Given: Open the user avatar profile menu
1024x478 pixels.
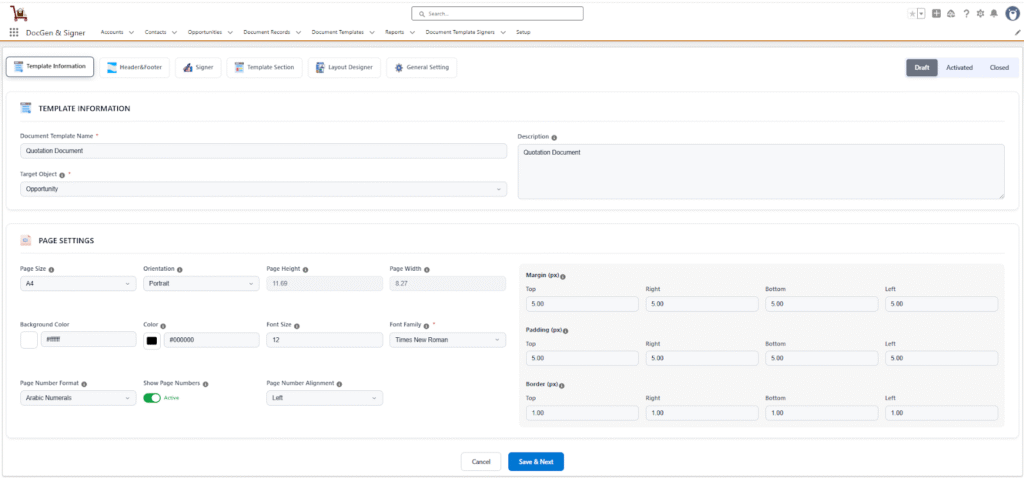Looking at the screenshot, I should (x=1010, y=13).
